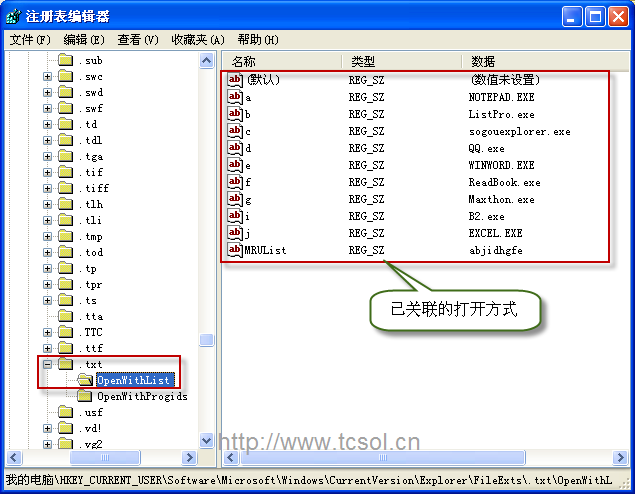Click tree pane scroll down arrow
This screenshot has height=494, width=635.
(207, 440)
